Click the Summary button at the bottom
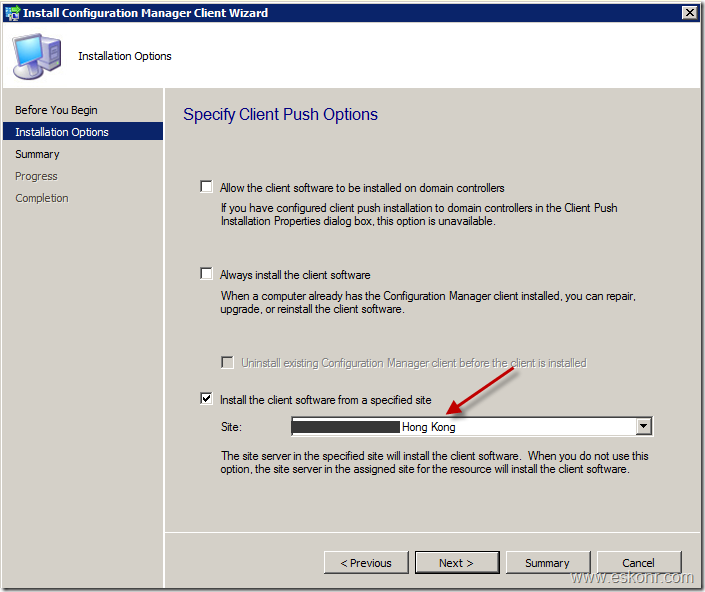This screenshot has width=705, height=592. point(547,563)
